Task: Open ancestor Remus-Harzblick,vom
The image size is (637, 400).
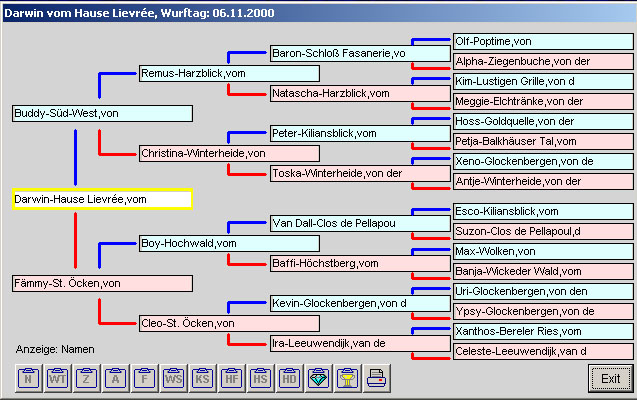Action: (229, 73)
